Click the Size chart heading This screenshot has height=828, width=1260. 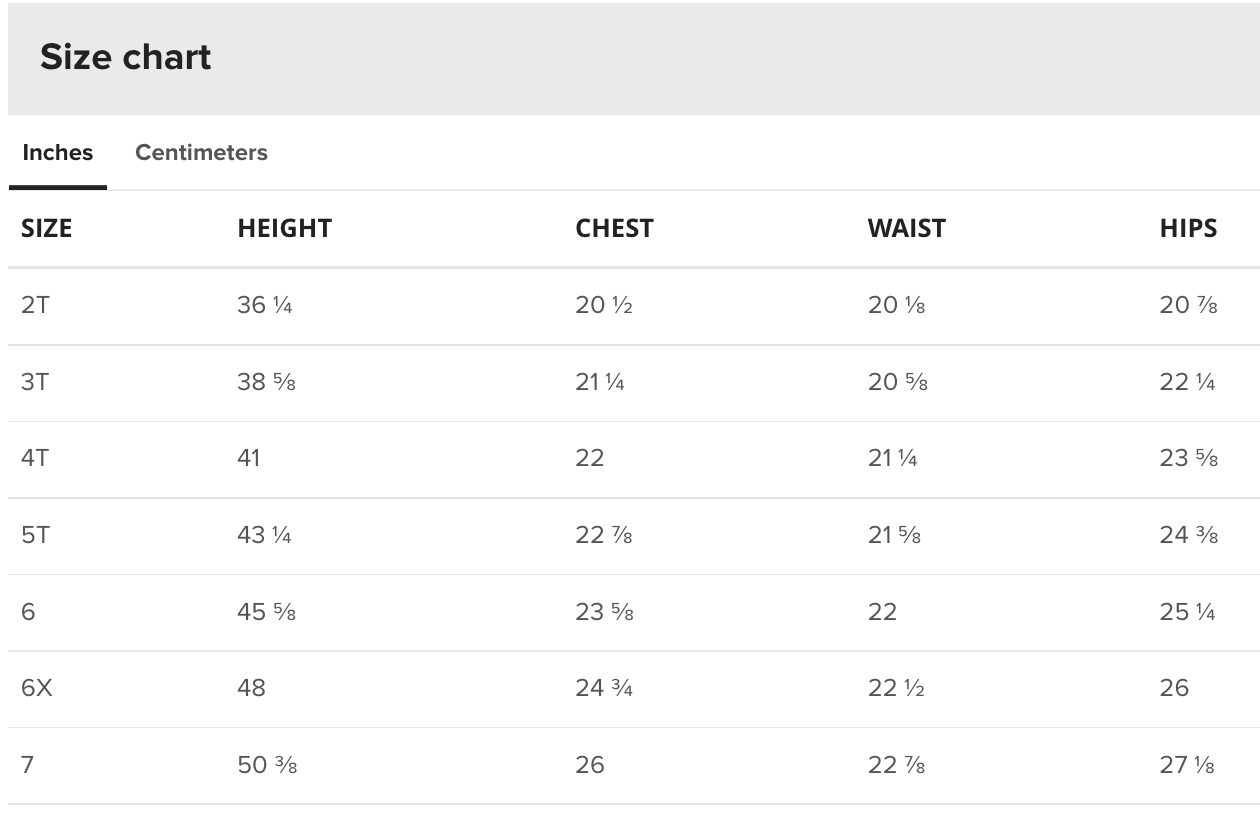[x=126, y=57]
